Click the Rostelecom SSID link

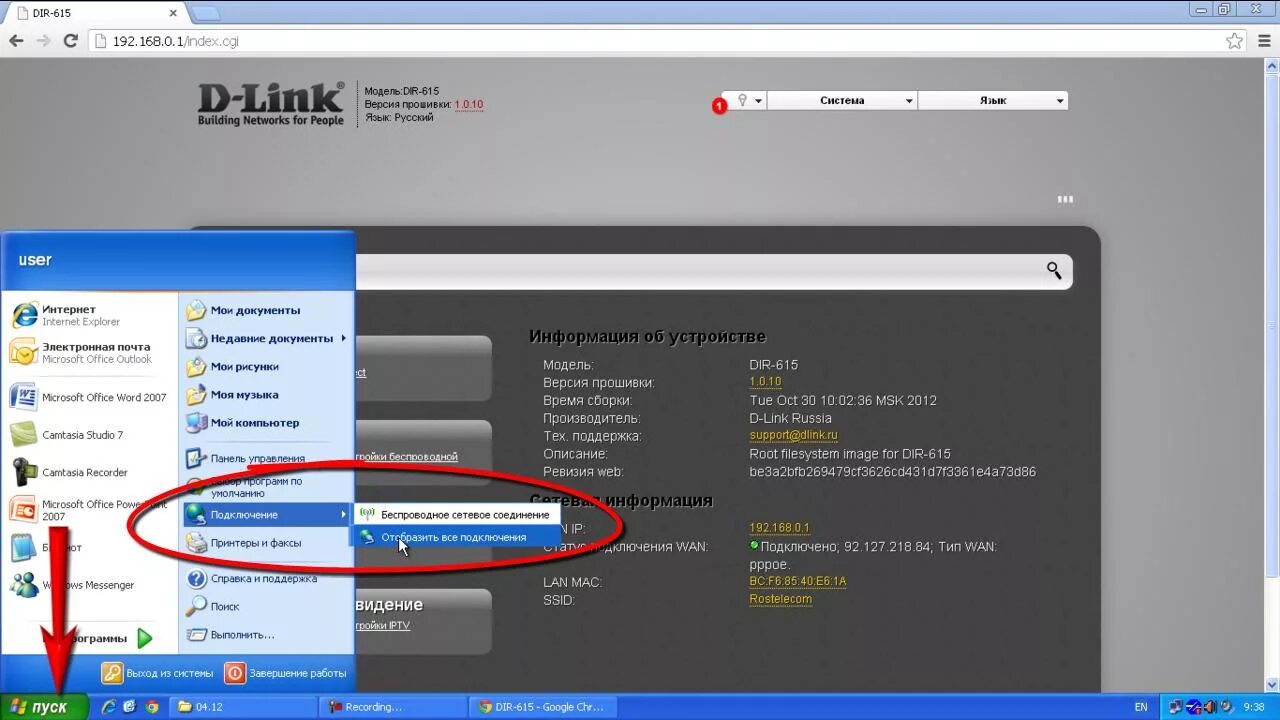click(x=781, y=599)
